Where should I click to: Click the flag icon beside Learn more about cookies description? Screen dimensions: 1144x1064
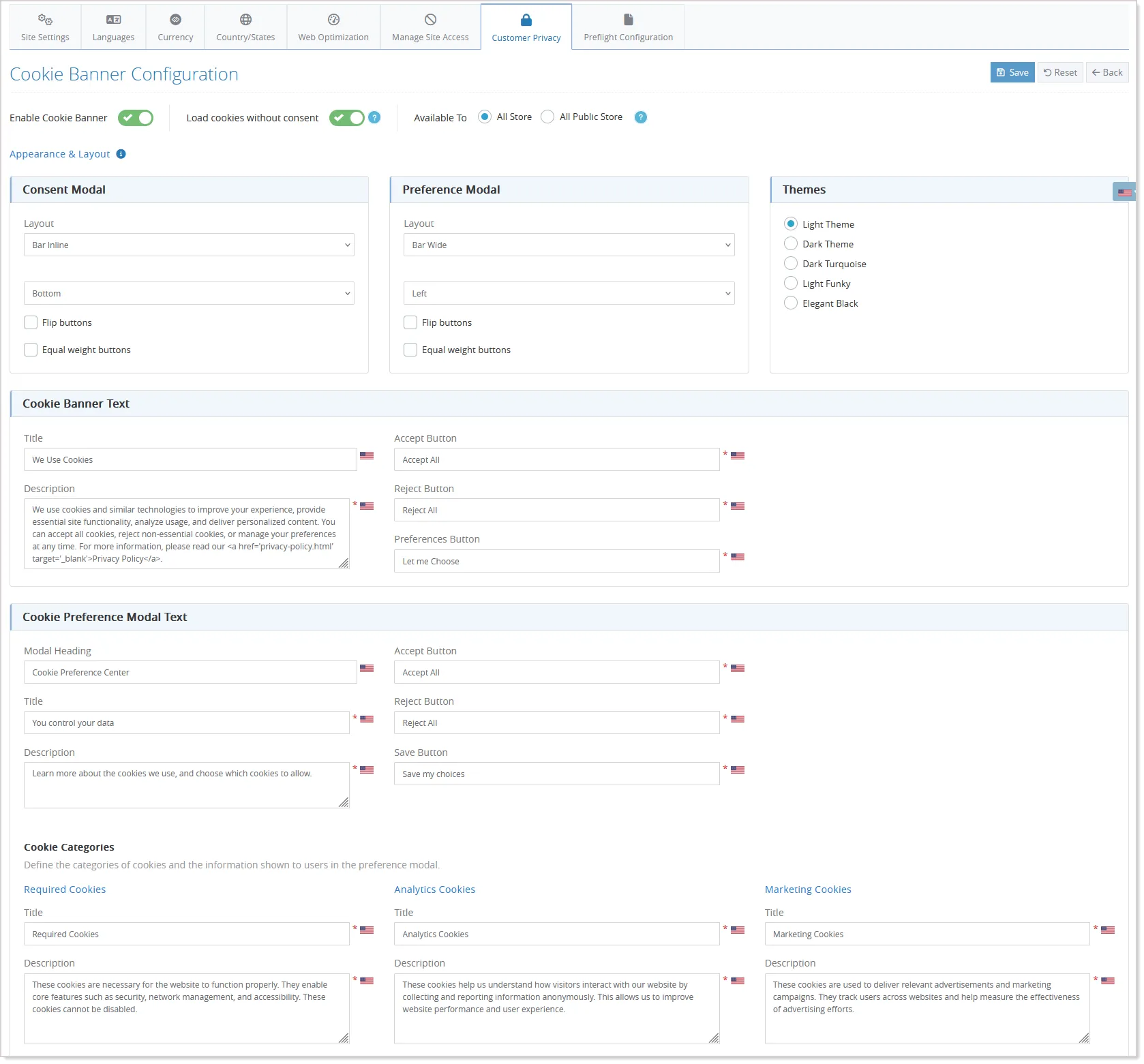[x=367, y=770]
